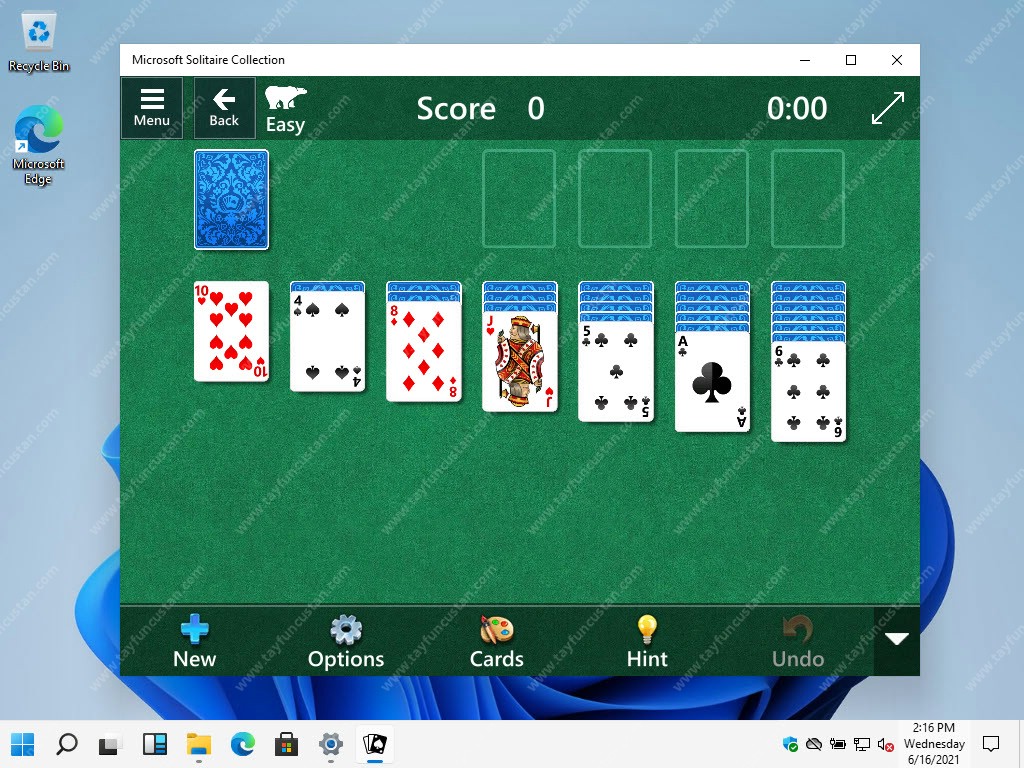Pick the 8 of diamonds card

[423, 351]
